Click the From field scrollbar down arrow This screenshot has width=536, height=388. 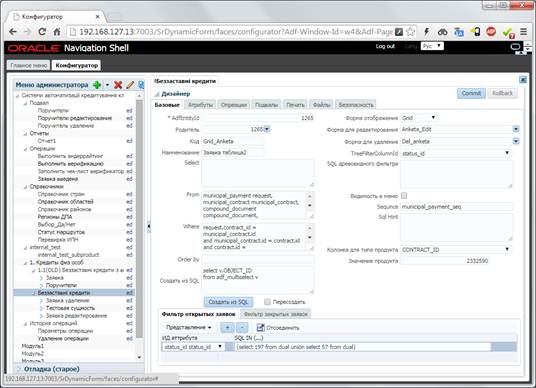click(310, 206)
